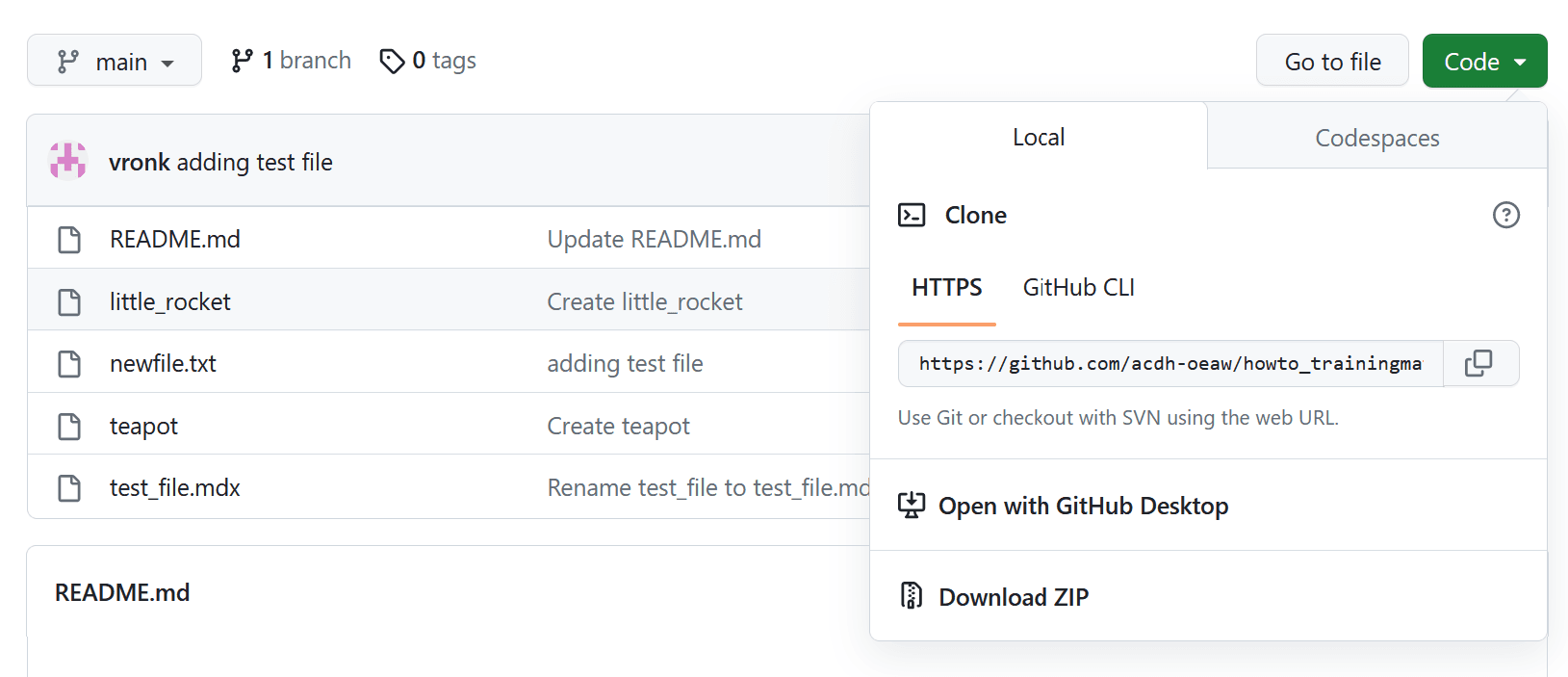Click the file icon beside teapot
Screen dimensions: 1568x677
pos(69,427)
